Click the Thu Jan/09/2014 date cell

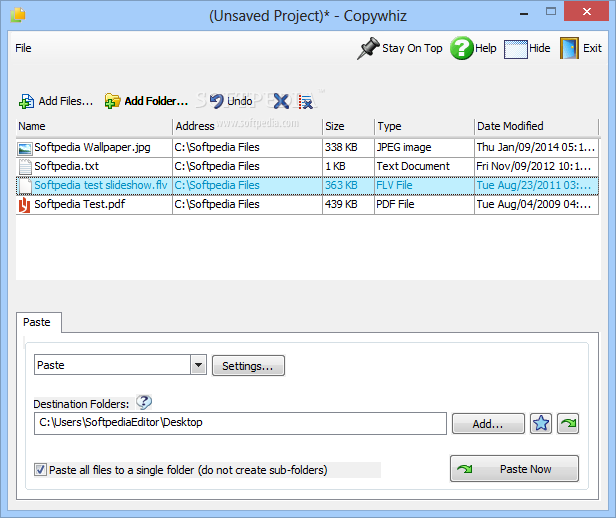pos(536,148)
